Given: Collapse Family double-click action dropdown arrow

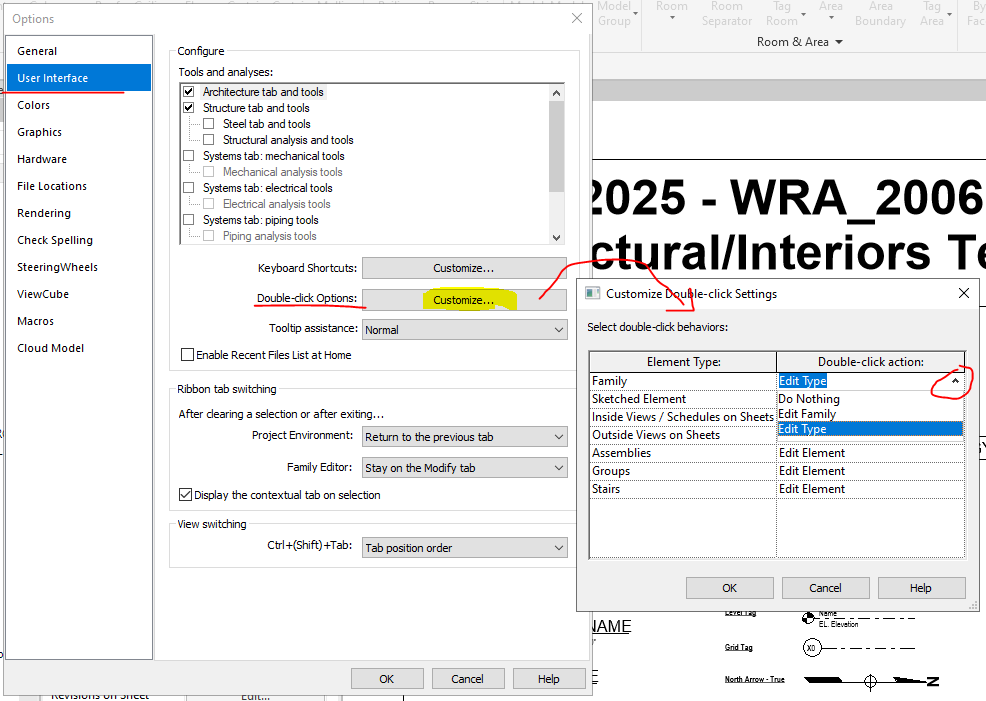Looking at the screenshot, I should (955, 381).
